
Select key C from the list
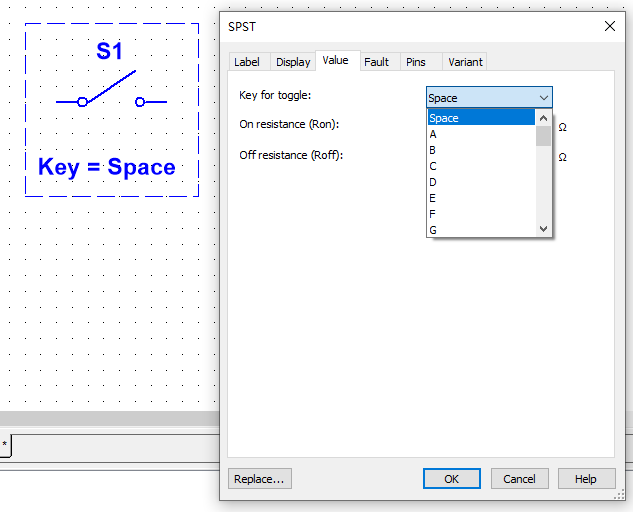tap(481, 166)
